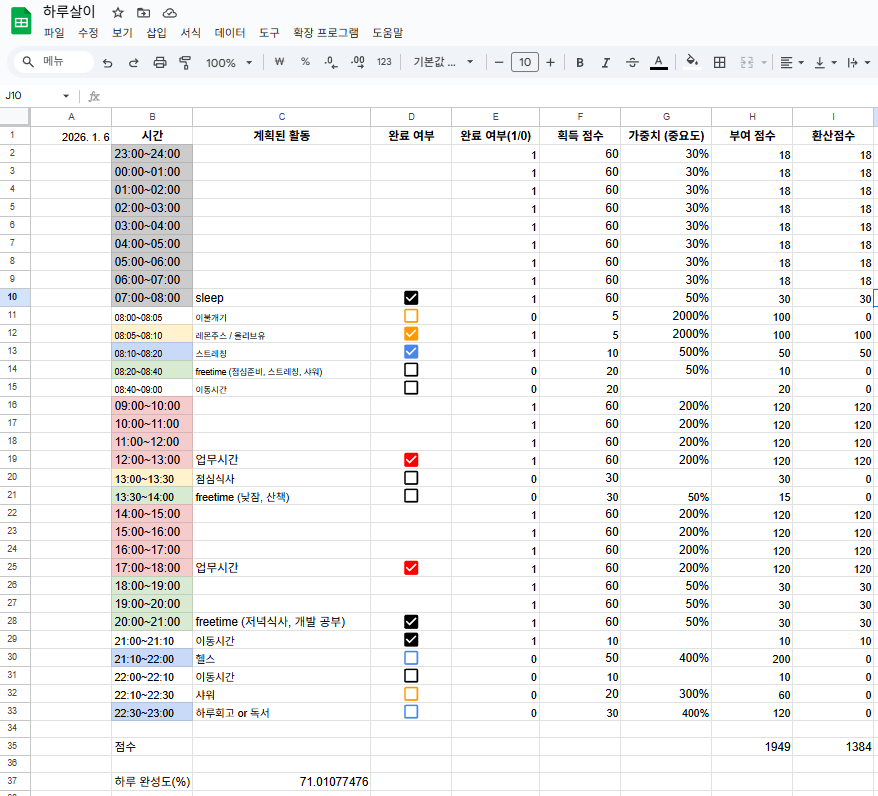Open the 보기 menu
The height and width of the screenshot is (796, 878).
pos(122,33)
